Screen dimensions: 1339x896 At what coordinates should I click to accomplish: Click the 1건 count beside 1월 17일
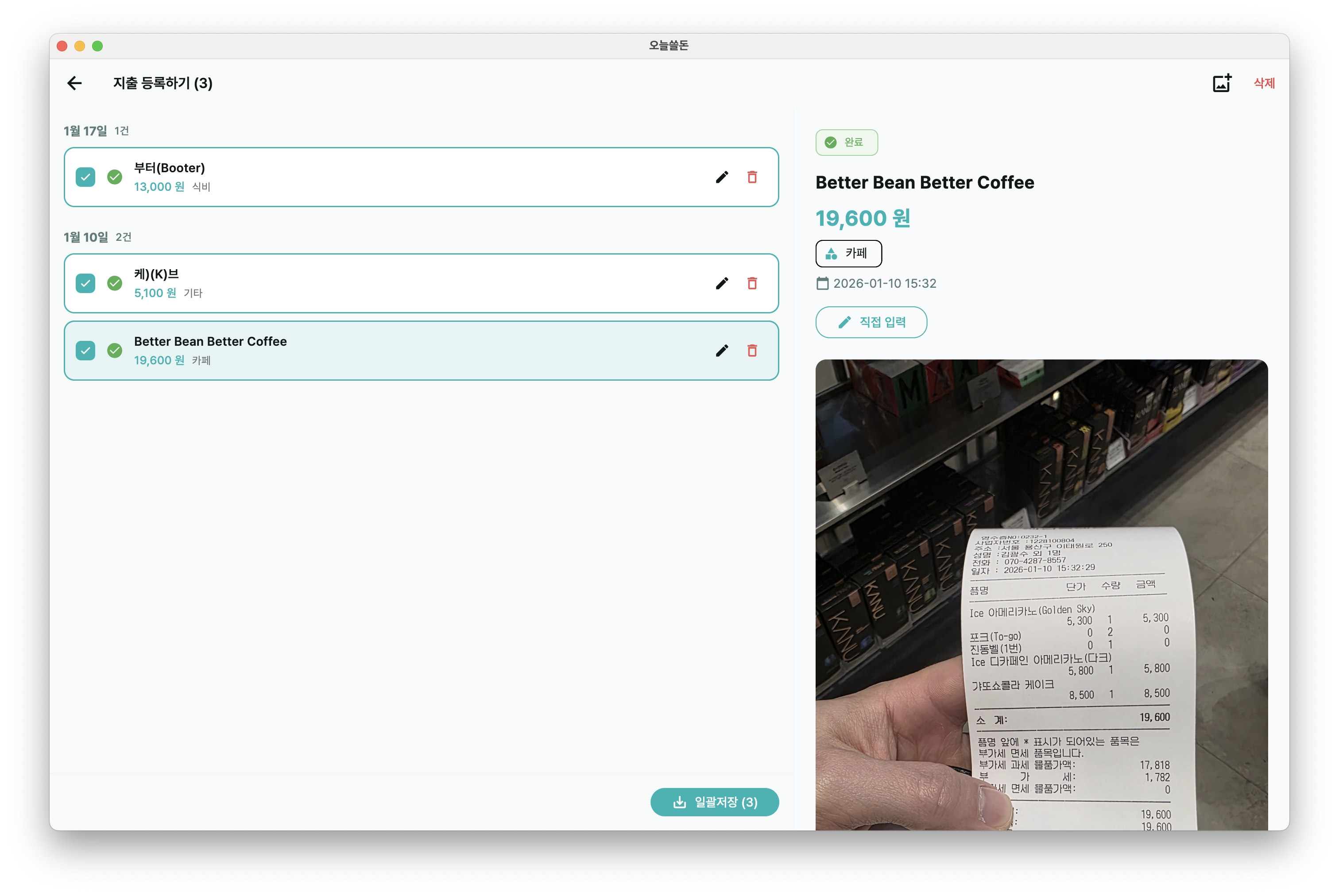point(122,131)
